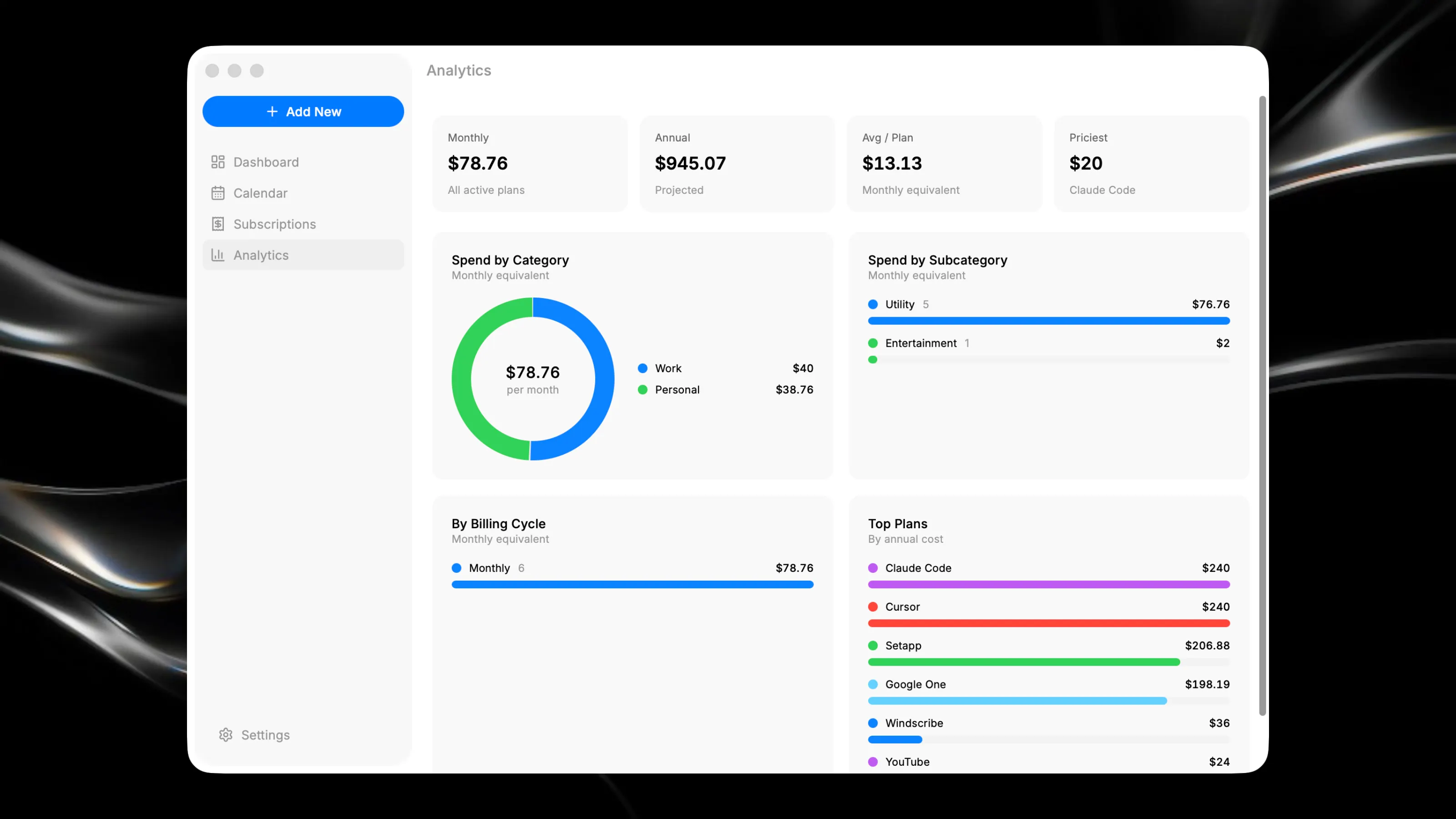Click the vertical scrollbar on the right
Screen dimensions: 1456x819
click(x=1262, y=405)
